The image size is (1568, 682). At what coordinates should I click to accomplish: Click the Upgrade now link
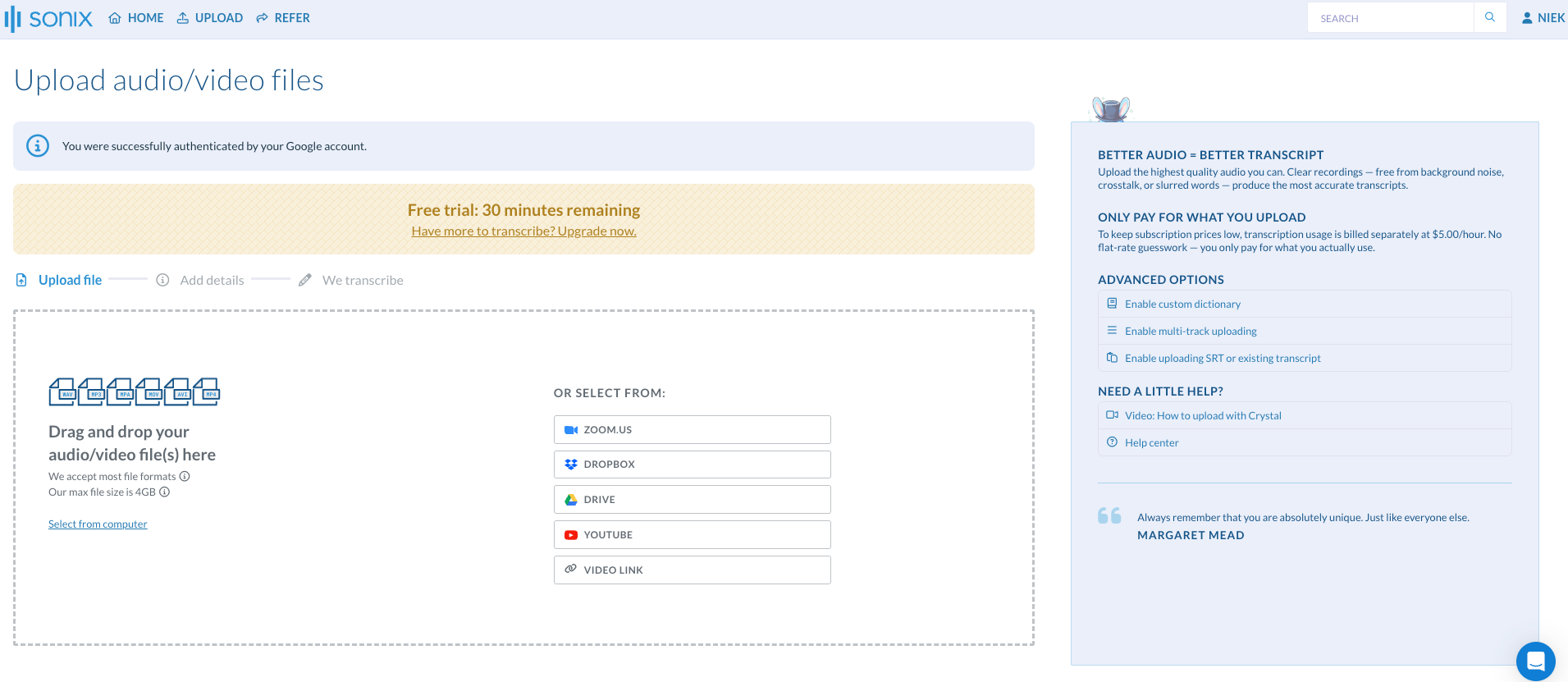coord(523,231)
